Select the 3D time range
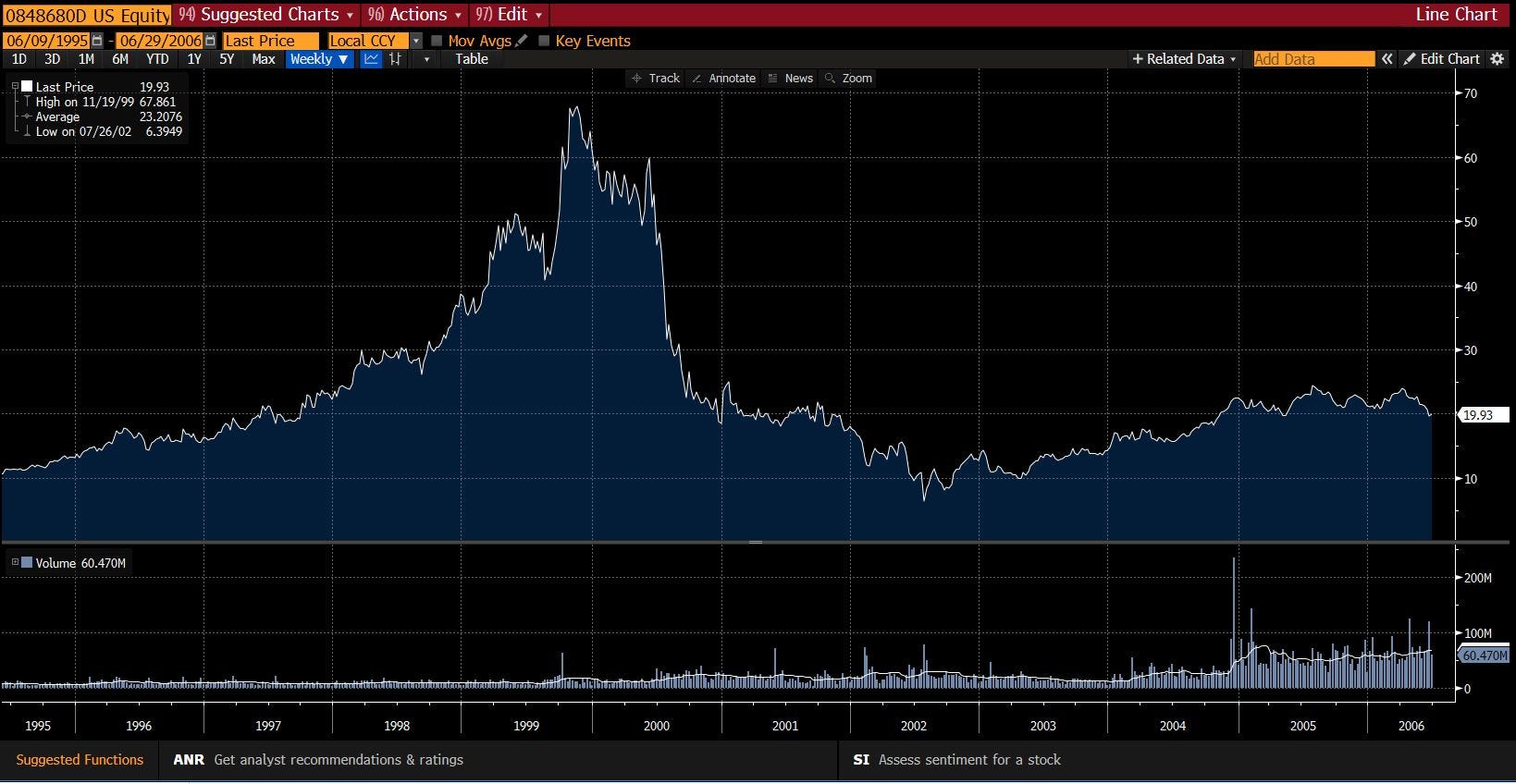The height and width of the screenshot is (784, 1516). click(52, 59)
